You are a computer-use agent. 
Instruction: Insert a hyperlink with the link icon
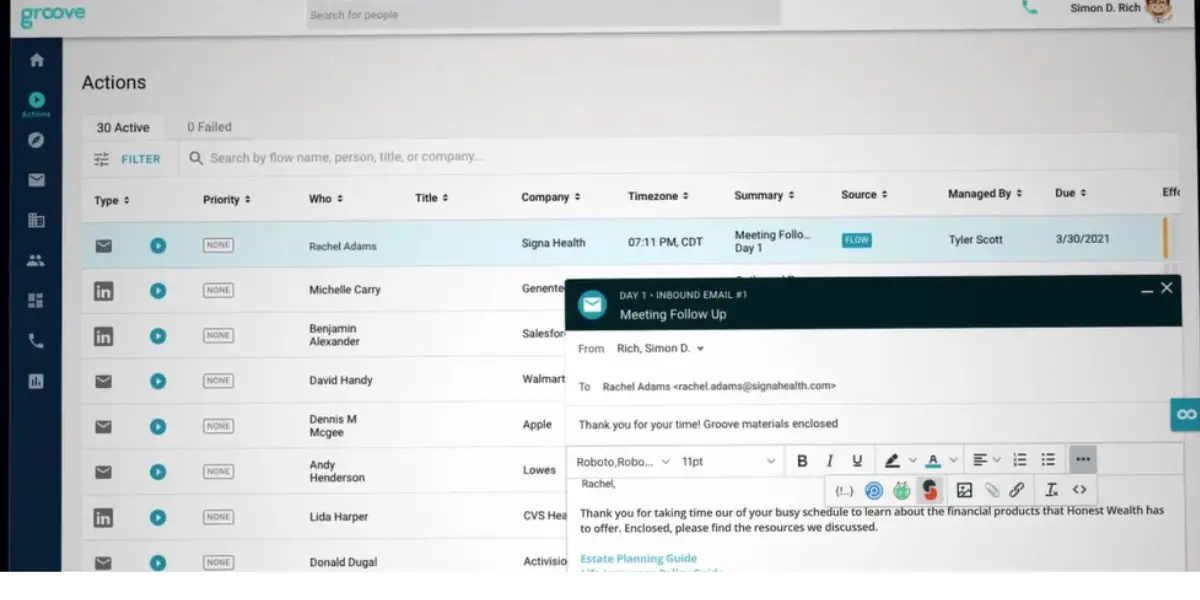(x=1017, y=490)
